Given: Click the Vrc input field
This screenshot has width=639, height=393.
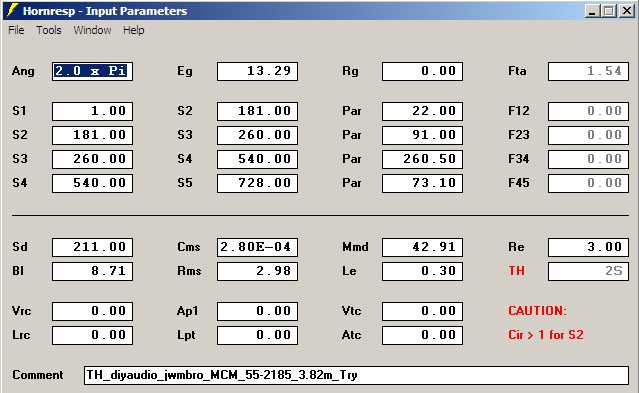Looking at the screenshot, I should (x=93, y=311).
